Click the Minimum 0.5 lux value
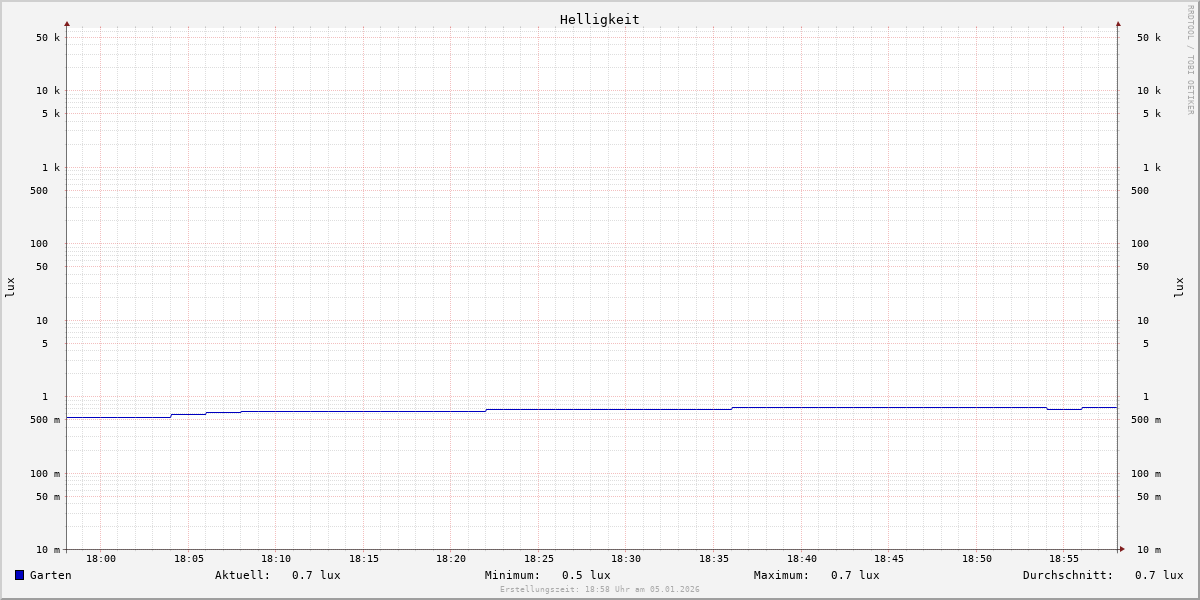The image size is (1200, 600). click(x=586, y=575)
